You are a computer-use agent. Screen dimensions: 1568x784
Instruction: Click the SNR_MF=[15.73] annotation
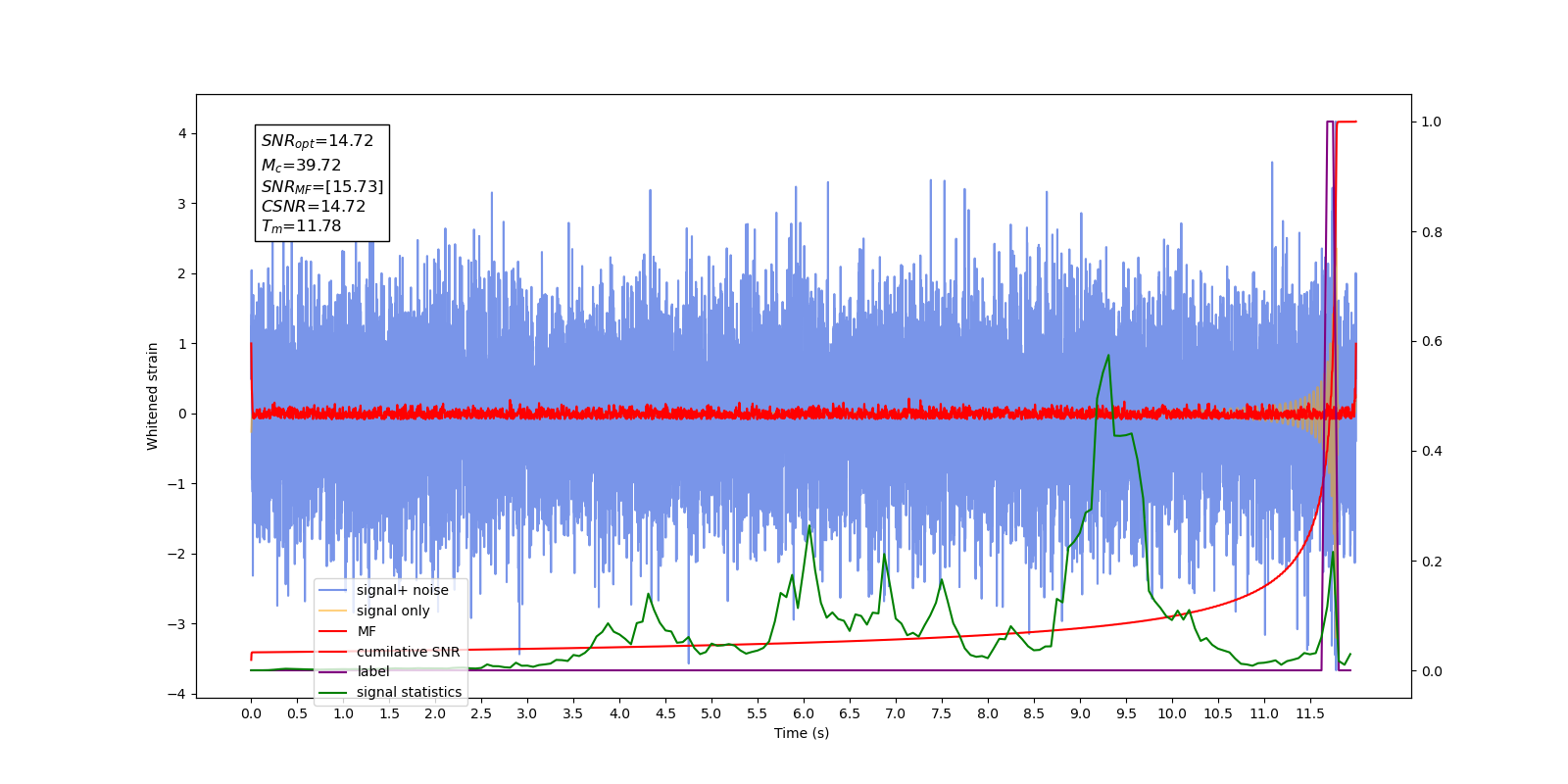click(x=322, y=186)
